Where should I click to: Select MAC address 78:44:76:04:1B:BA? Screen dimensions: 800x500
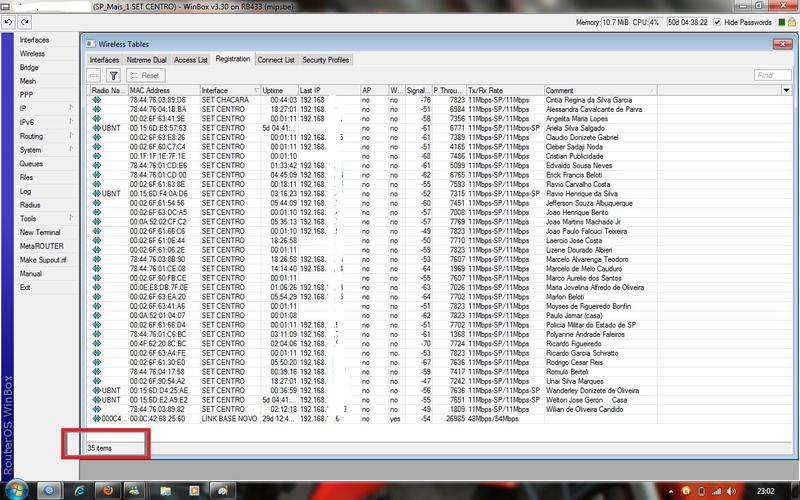pyautogui.click(x=158, y=109)
